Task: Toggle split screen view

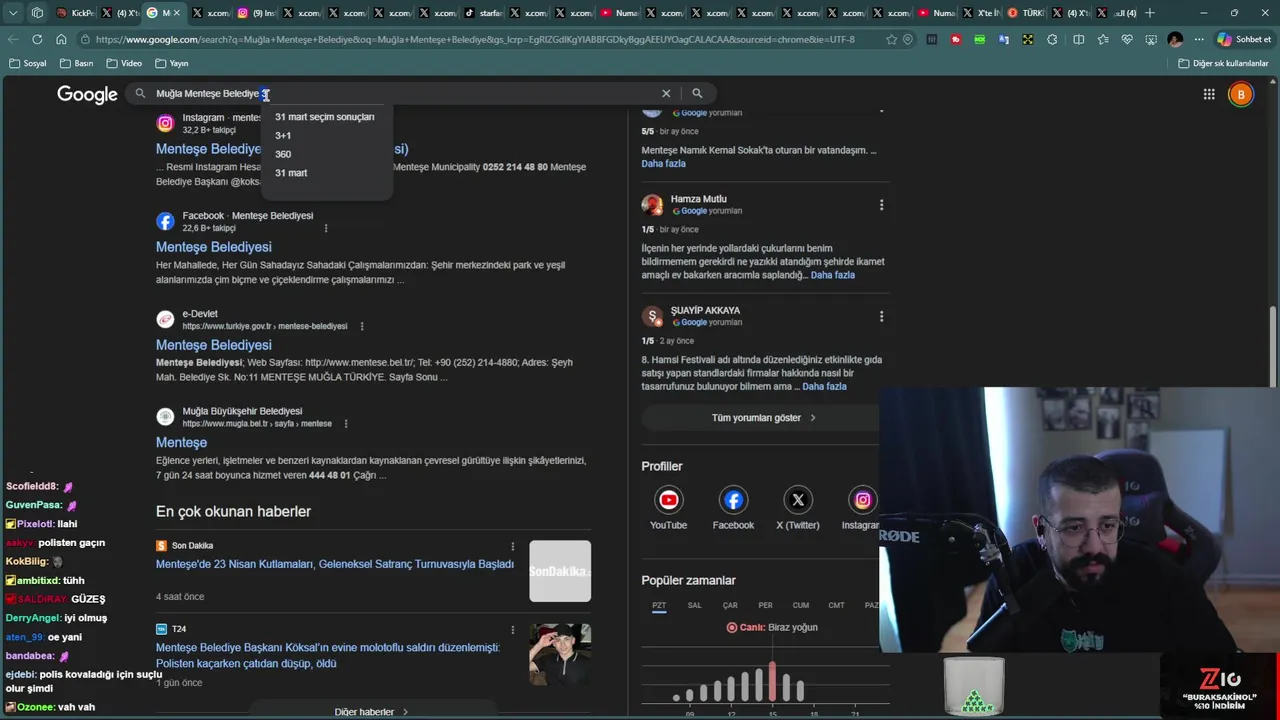Action: [x=1078, y=39]
